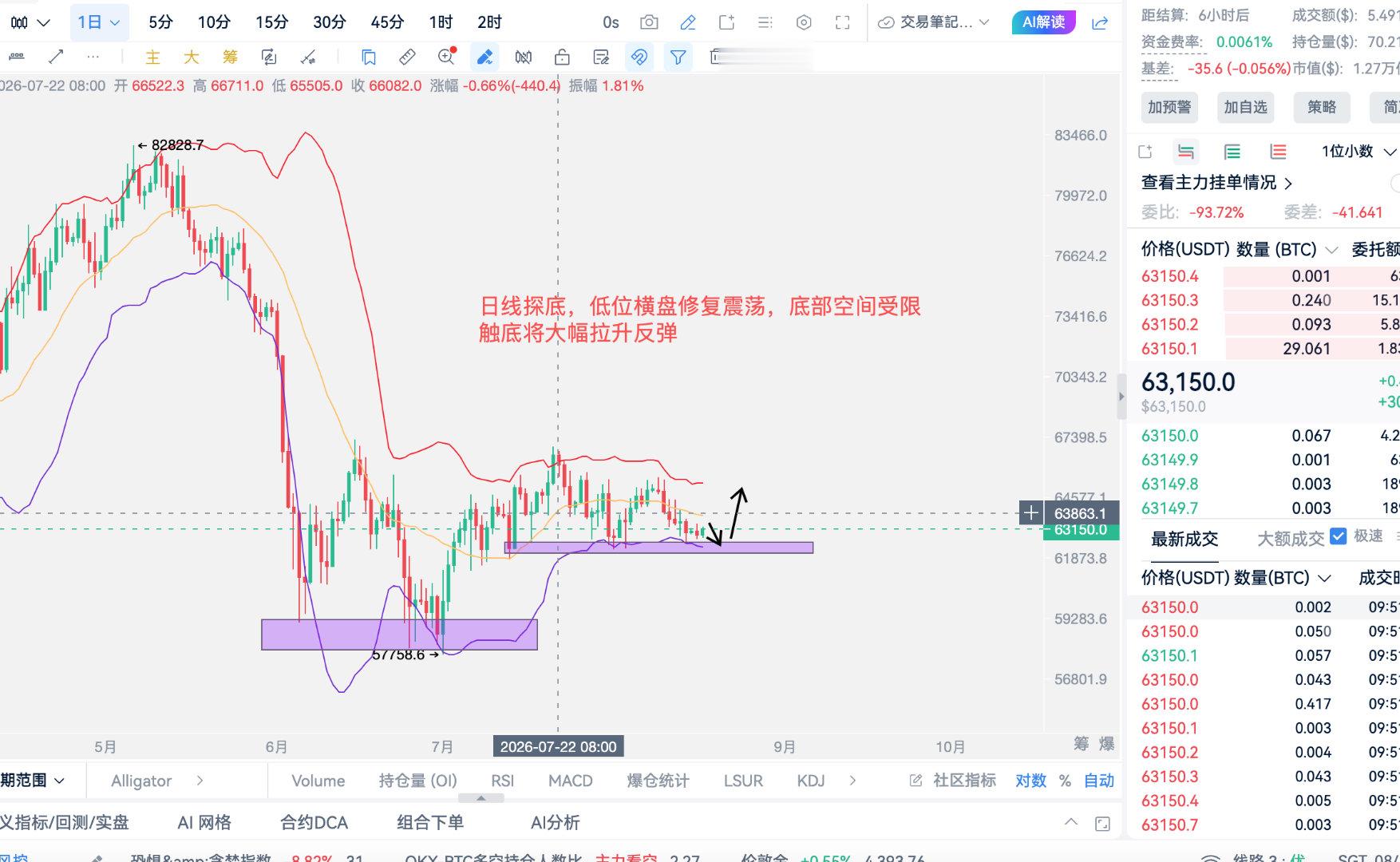Click the eraser tag icon
Viewport: 1400px width, 862px height.
coord(407,57)
